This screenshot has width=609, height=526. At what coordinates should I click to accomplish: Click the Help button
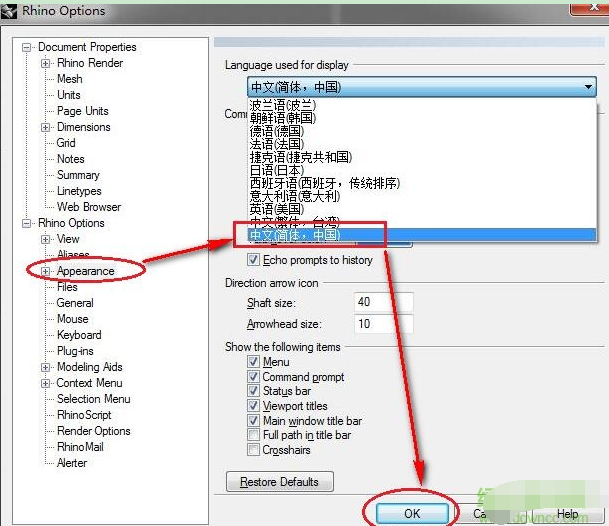(x=567, y=514)
